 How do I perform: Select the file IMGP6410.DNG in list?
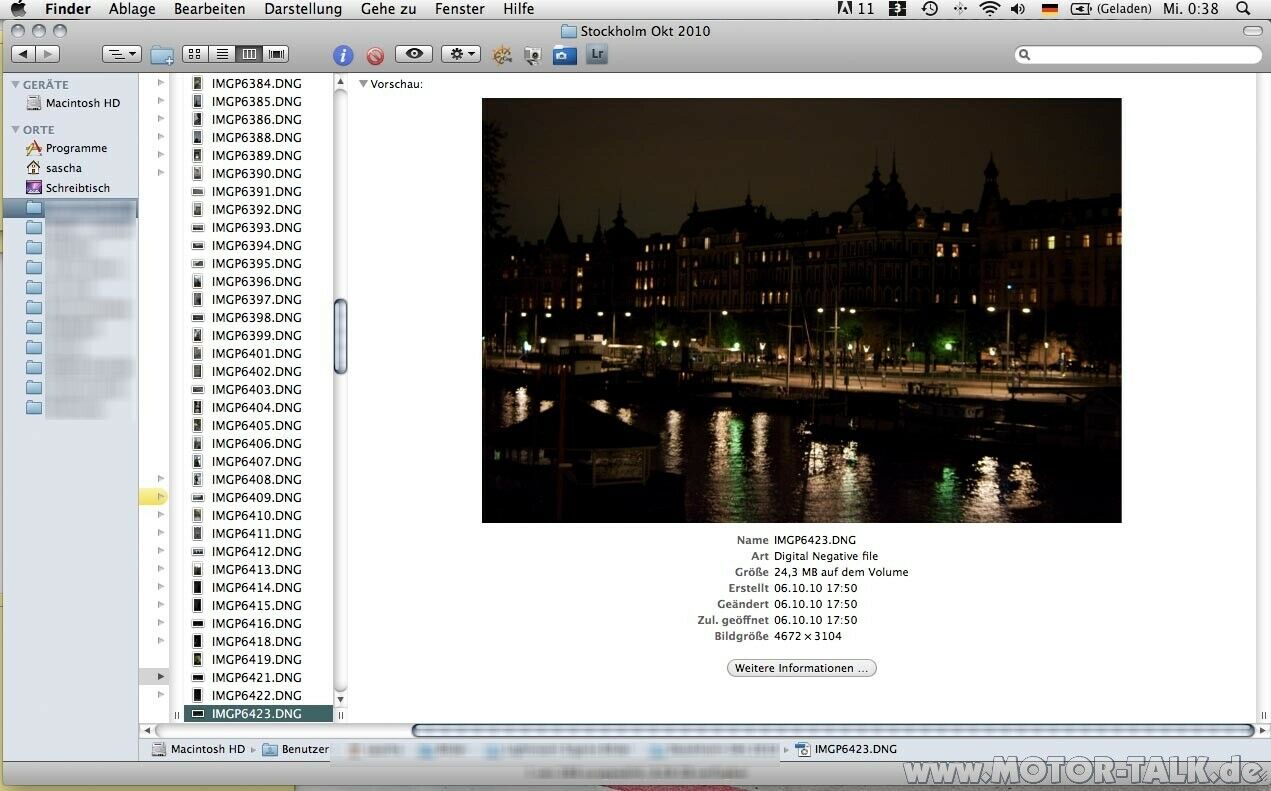coord(256,515)
